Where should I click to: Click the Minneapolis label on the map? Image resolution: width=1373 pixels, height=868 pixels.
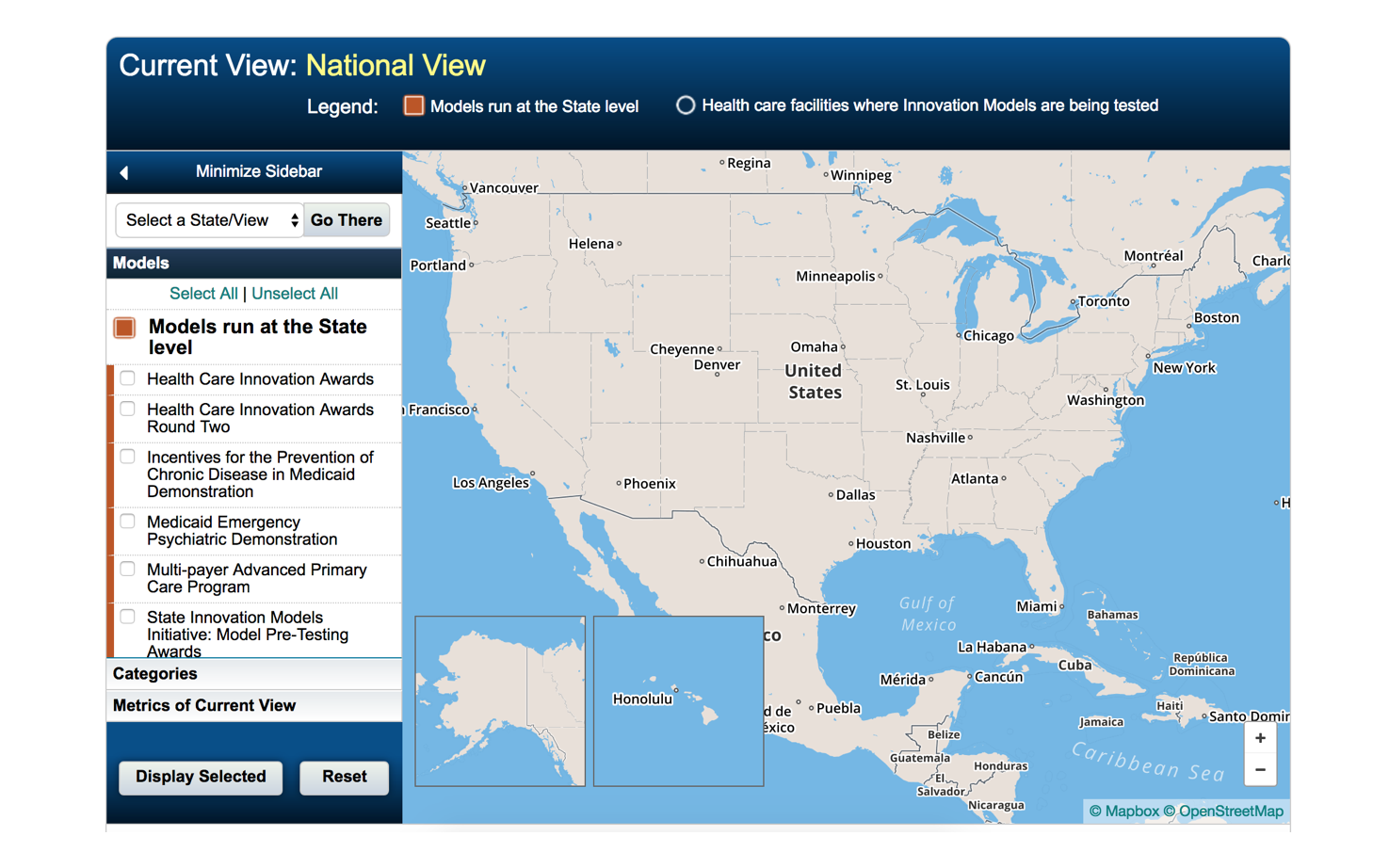836,277
